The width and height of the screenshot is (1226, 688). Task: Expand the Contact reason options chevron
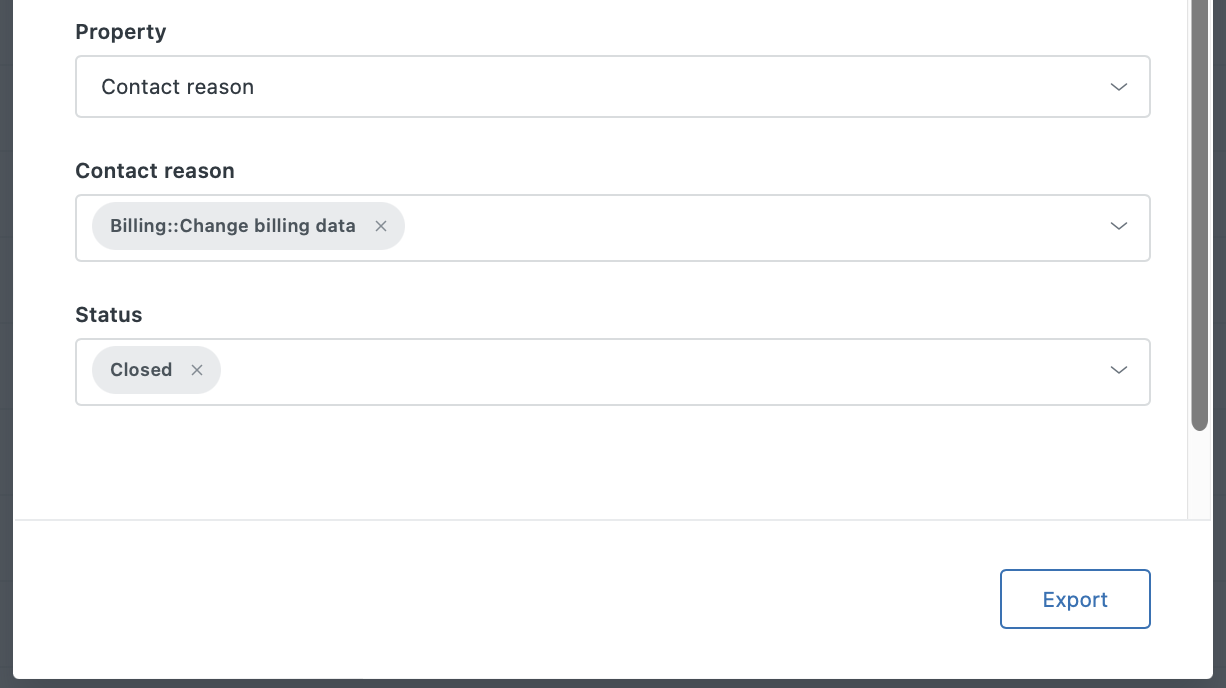(x=1119, y=226)
